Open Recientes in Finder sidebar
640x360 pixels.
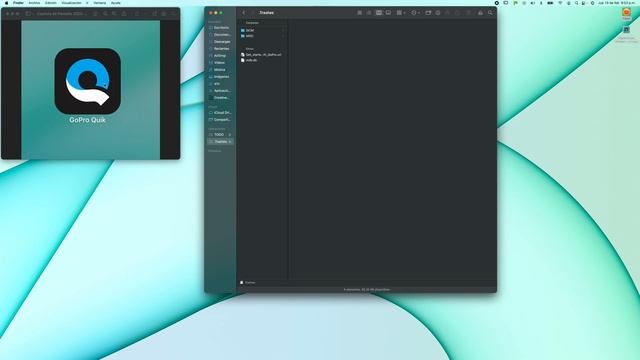[220, 49]
